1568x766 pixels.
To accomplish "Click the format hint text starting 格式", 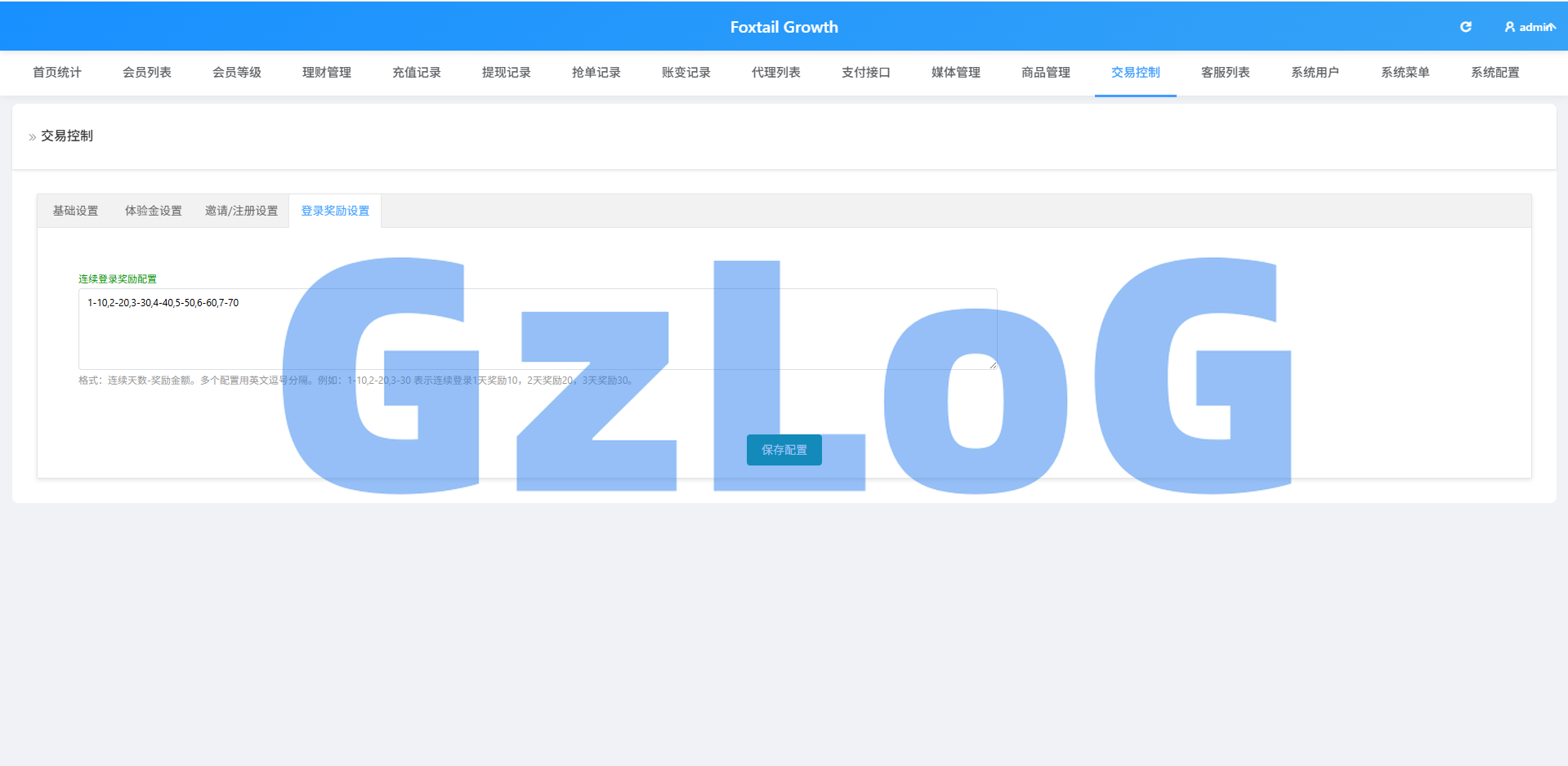I will tap(356, 381).
